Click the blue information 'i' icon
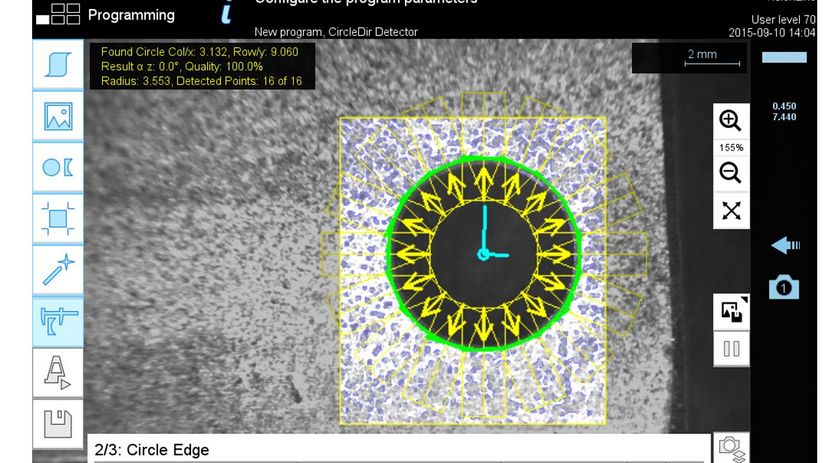 [x=228, y=12]
